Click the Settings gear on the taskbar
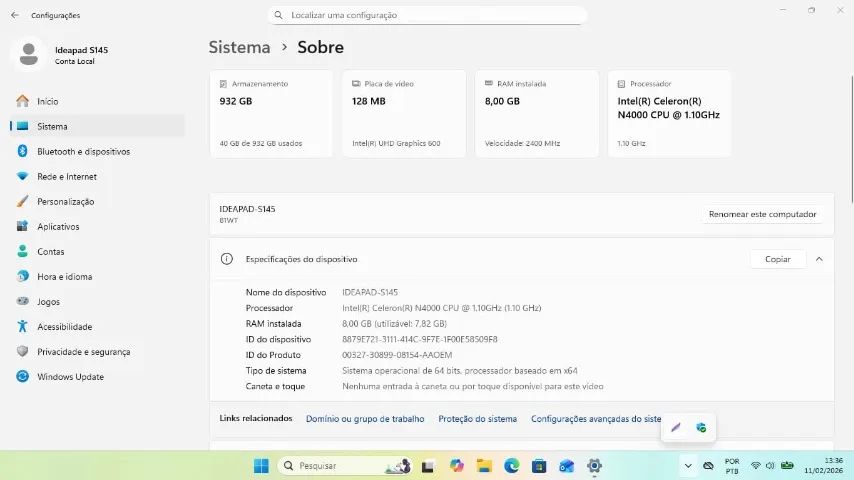 [594, 466]
